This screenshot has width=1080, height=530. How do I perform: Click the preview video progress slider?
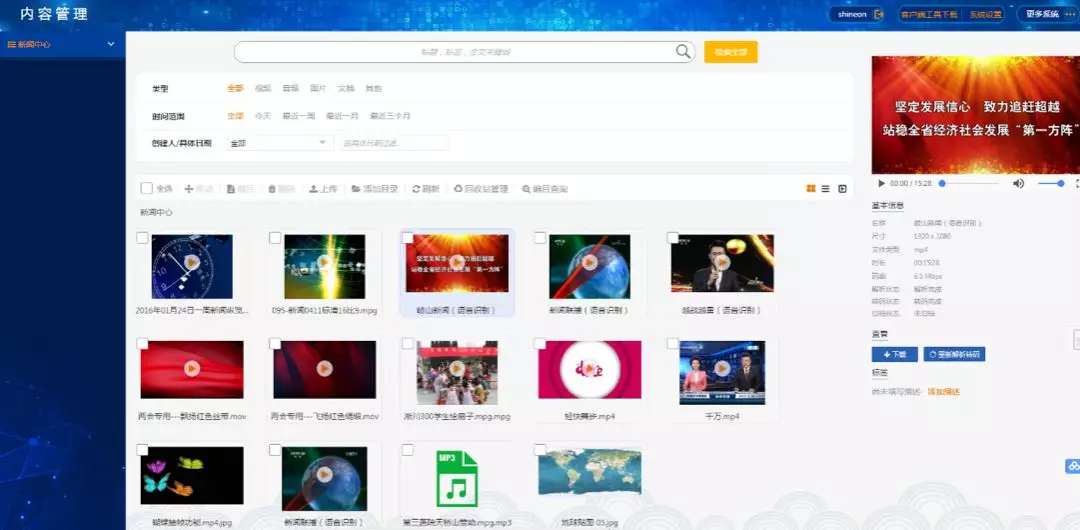click(x=970, y=183)
